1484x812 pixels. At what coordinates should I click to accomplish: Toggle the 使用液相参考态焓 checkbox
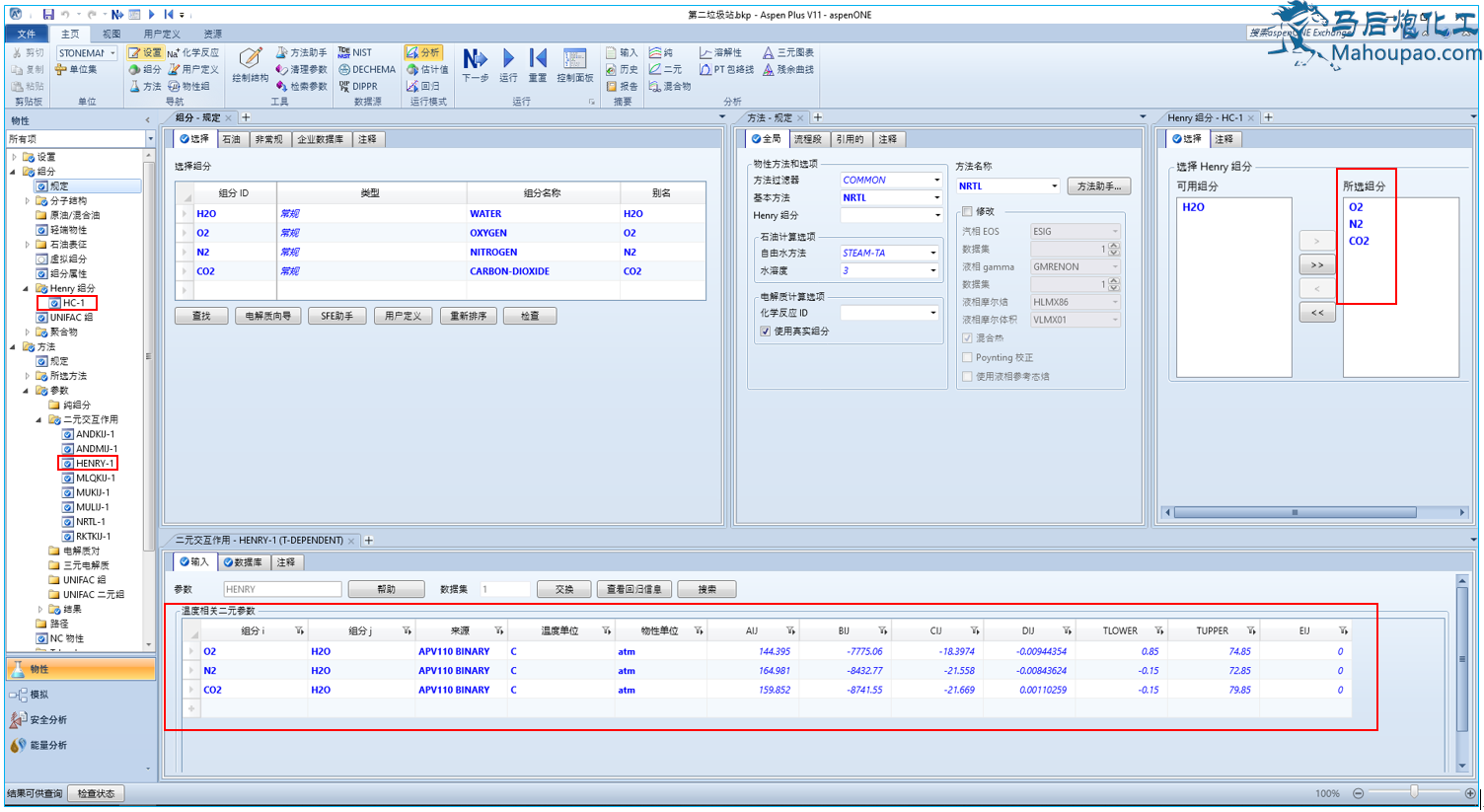[967, 376]
